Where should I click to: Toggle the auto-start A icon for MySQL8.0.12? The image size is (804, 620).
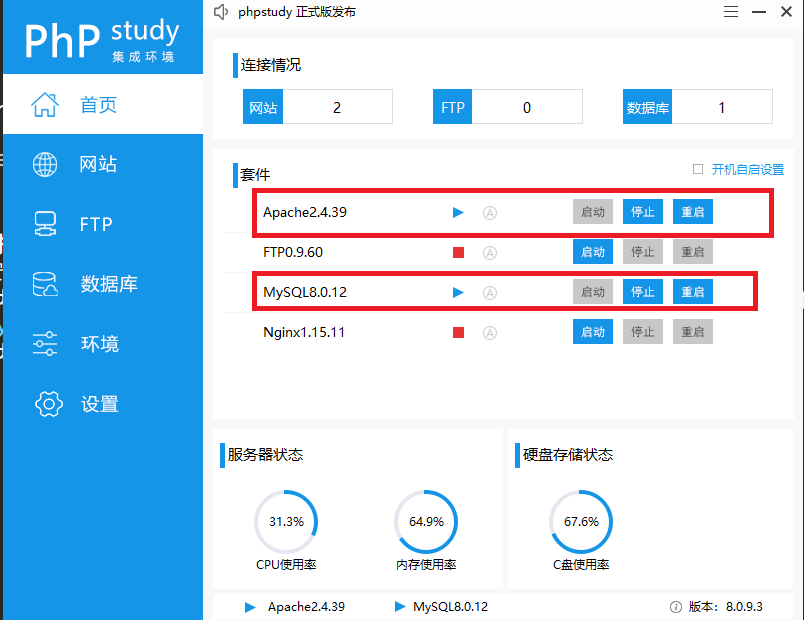click(490, 293)
